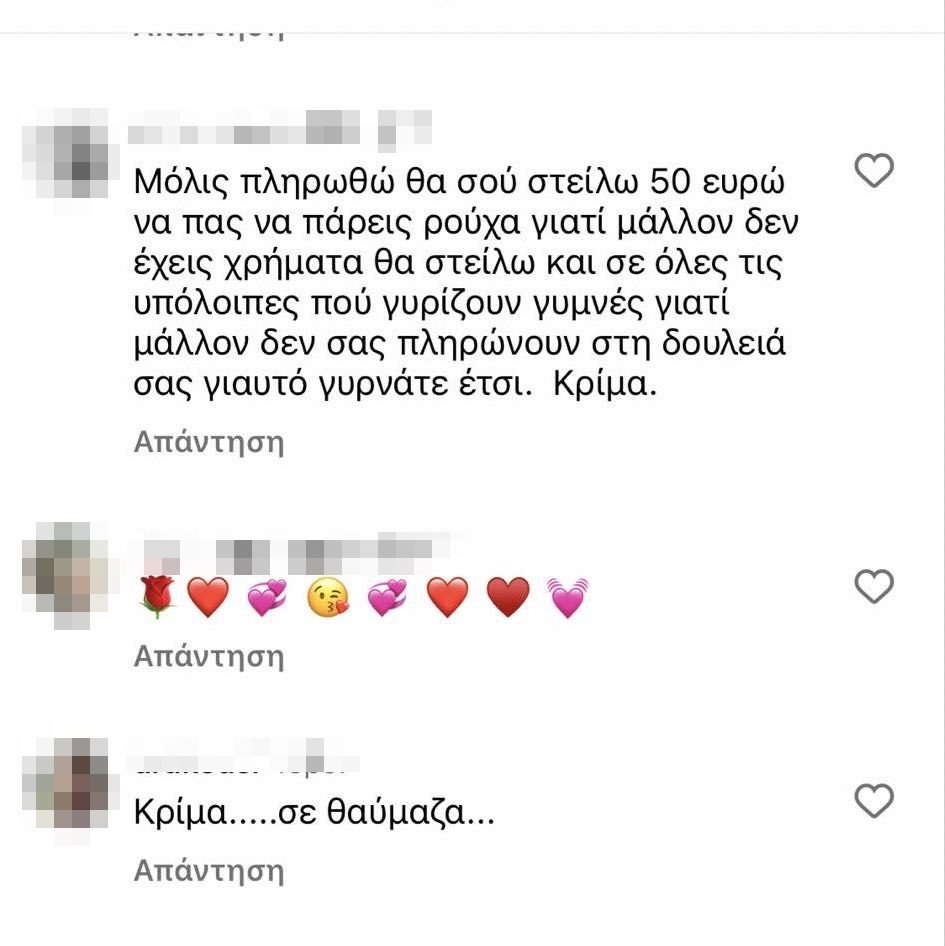Click Απάντηση below 'Κρίμα.....σε θαύμαζα...'
Screen dimensions: 945x946
pos(209,871)
